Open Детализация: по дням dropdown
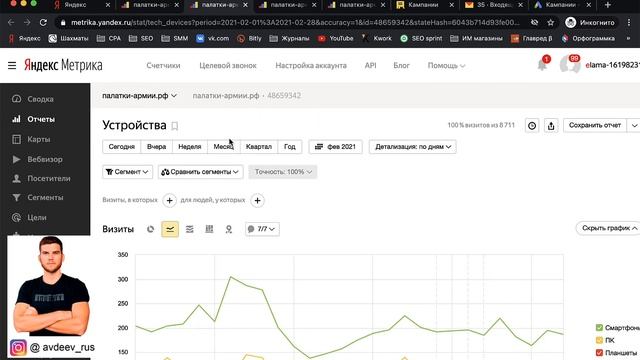 (413, 147)
